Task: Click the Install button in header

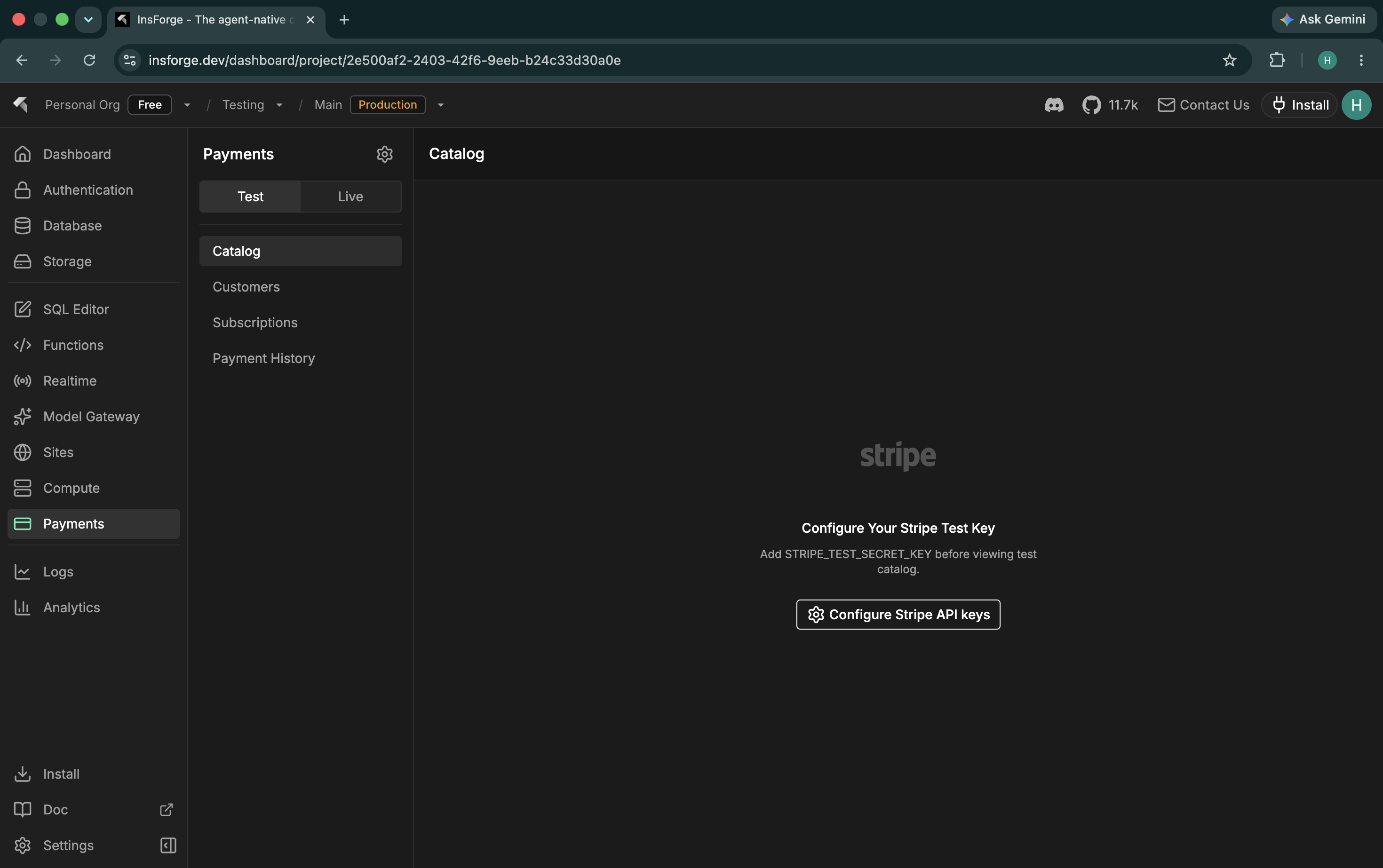Action: (1299, 105)
